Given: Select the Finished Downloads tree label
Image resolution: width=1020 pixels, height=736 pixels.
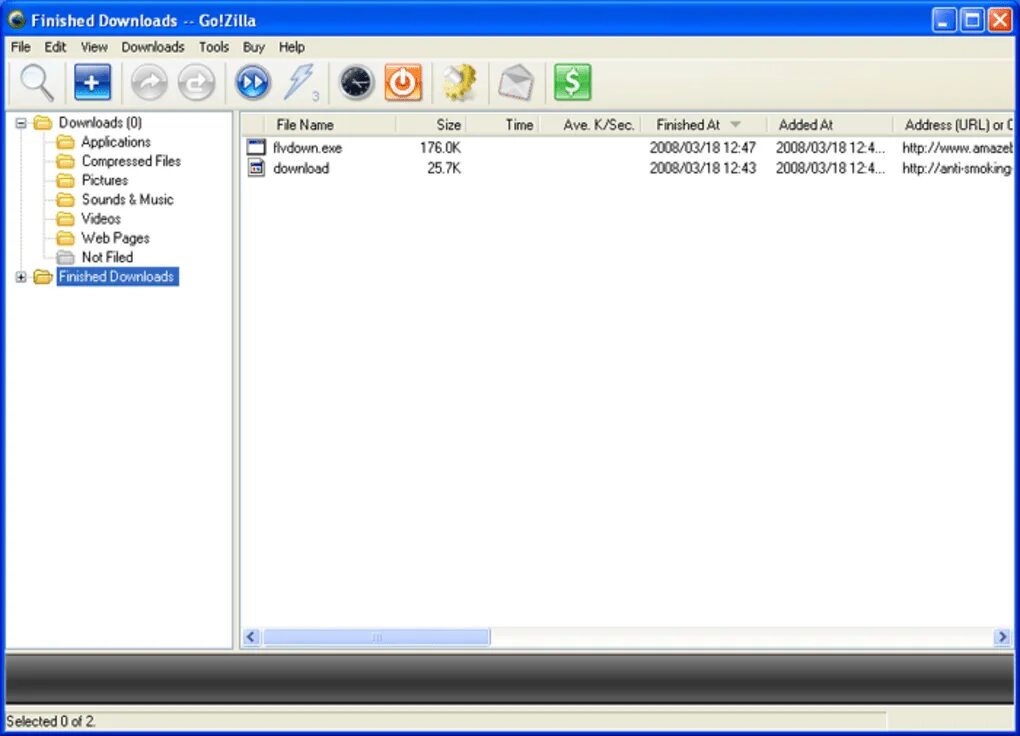Looking at the screenshot, I should (117, 277).
